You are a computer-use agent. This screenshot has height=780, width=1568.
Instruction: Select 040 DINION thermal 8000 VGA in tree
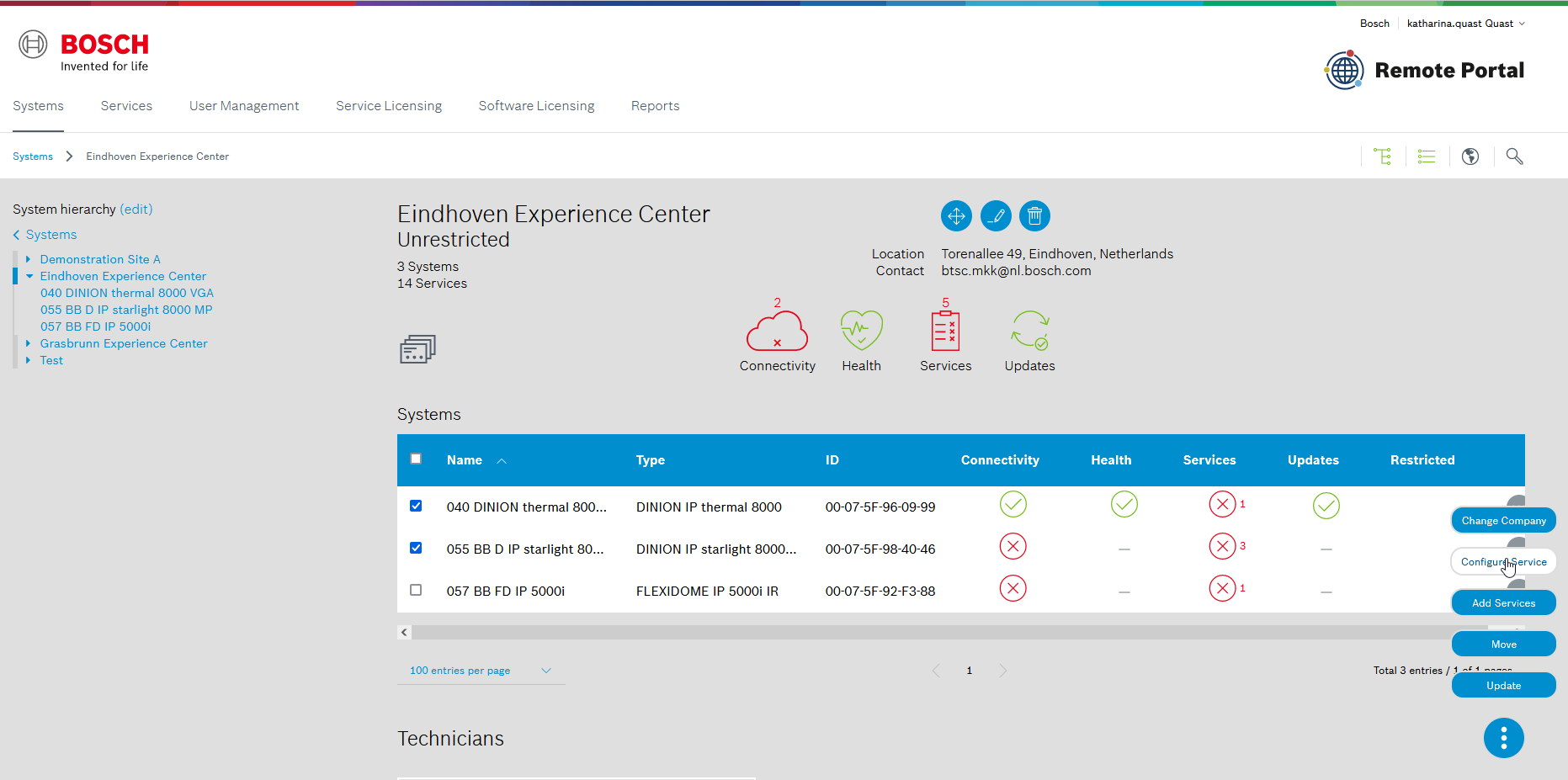(127, 293)
